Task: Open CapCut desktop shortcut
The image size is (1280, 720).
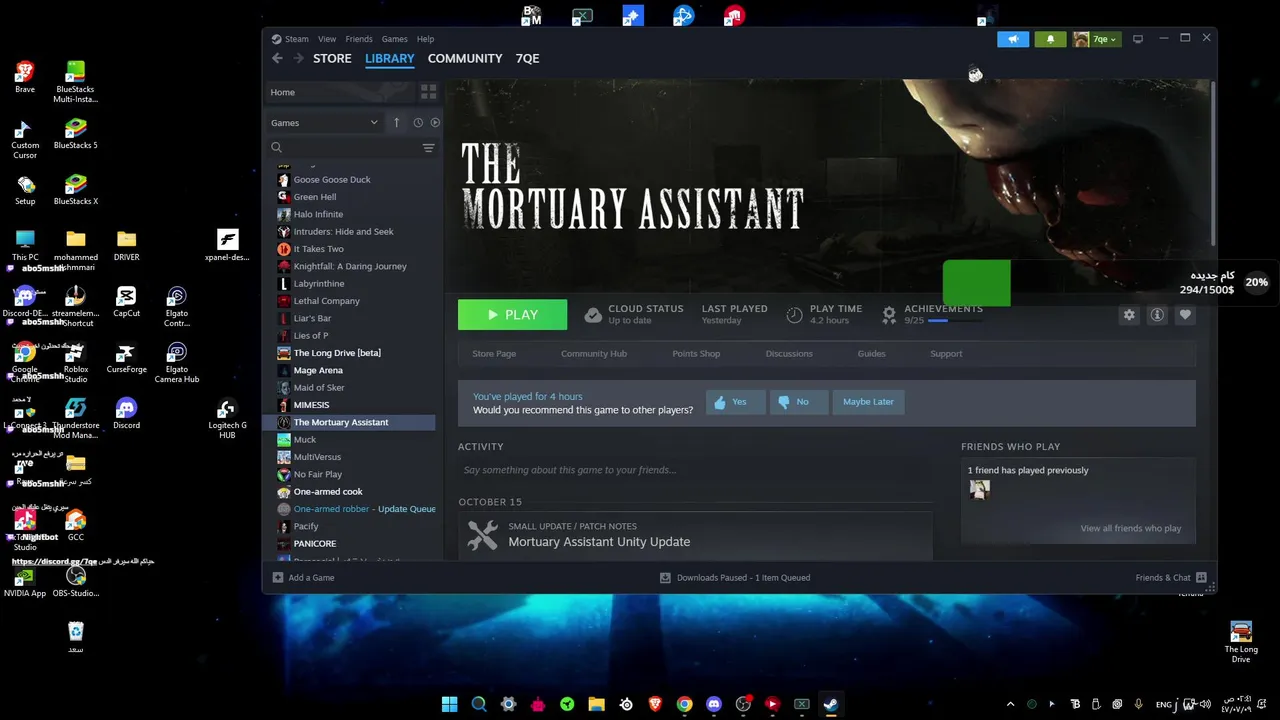Action: pos(126,302)
